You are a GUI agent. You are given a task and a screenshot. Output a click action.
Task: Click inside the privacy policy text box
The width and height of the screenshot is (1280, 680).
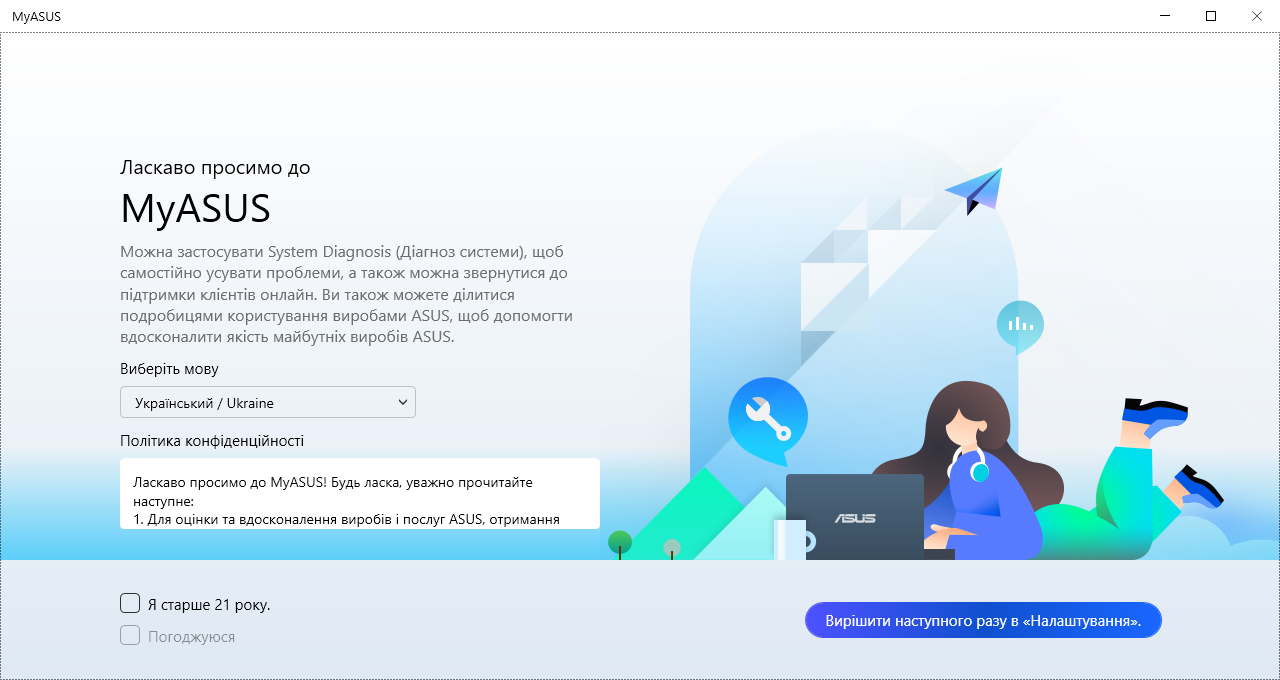tap(360, 493)
